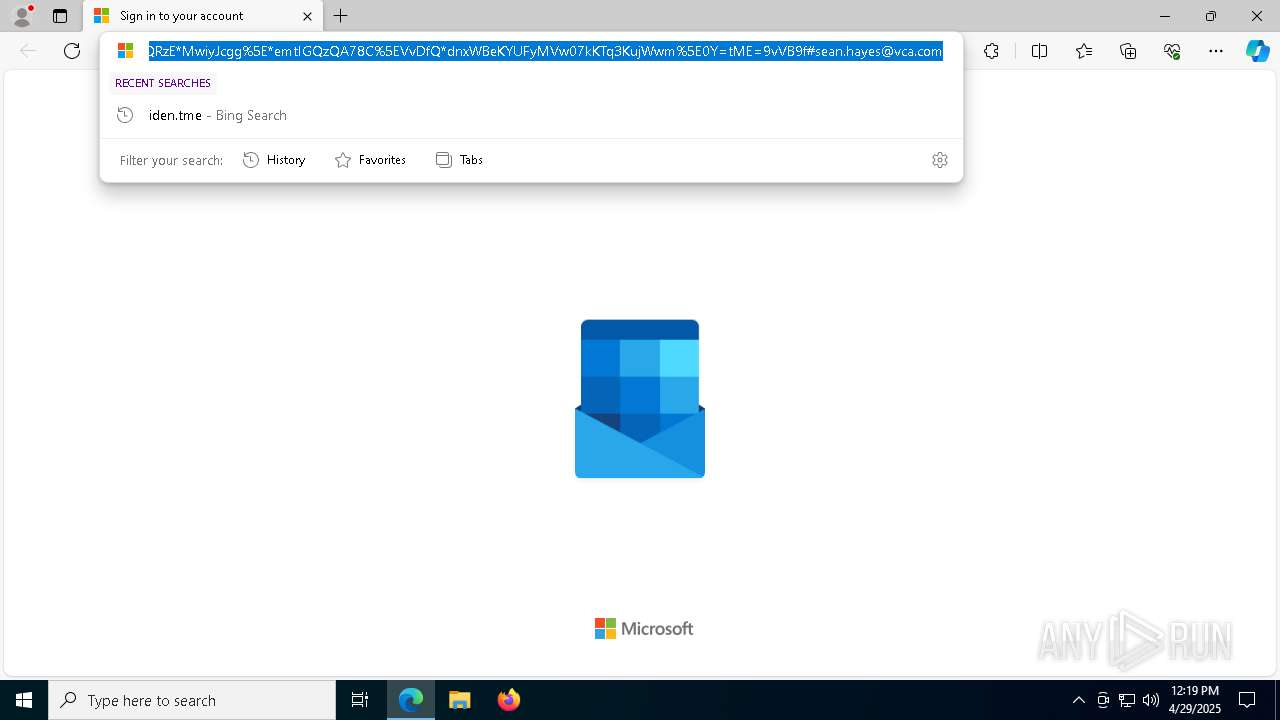The width and height of the screenshot is (1280, 720).
Task: Close the 'Sign in to your account' tab
Action: (x=307, y=16)
